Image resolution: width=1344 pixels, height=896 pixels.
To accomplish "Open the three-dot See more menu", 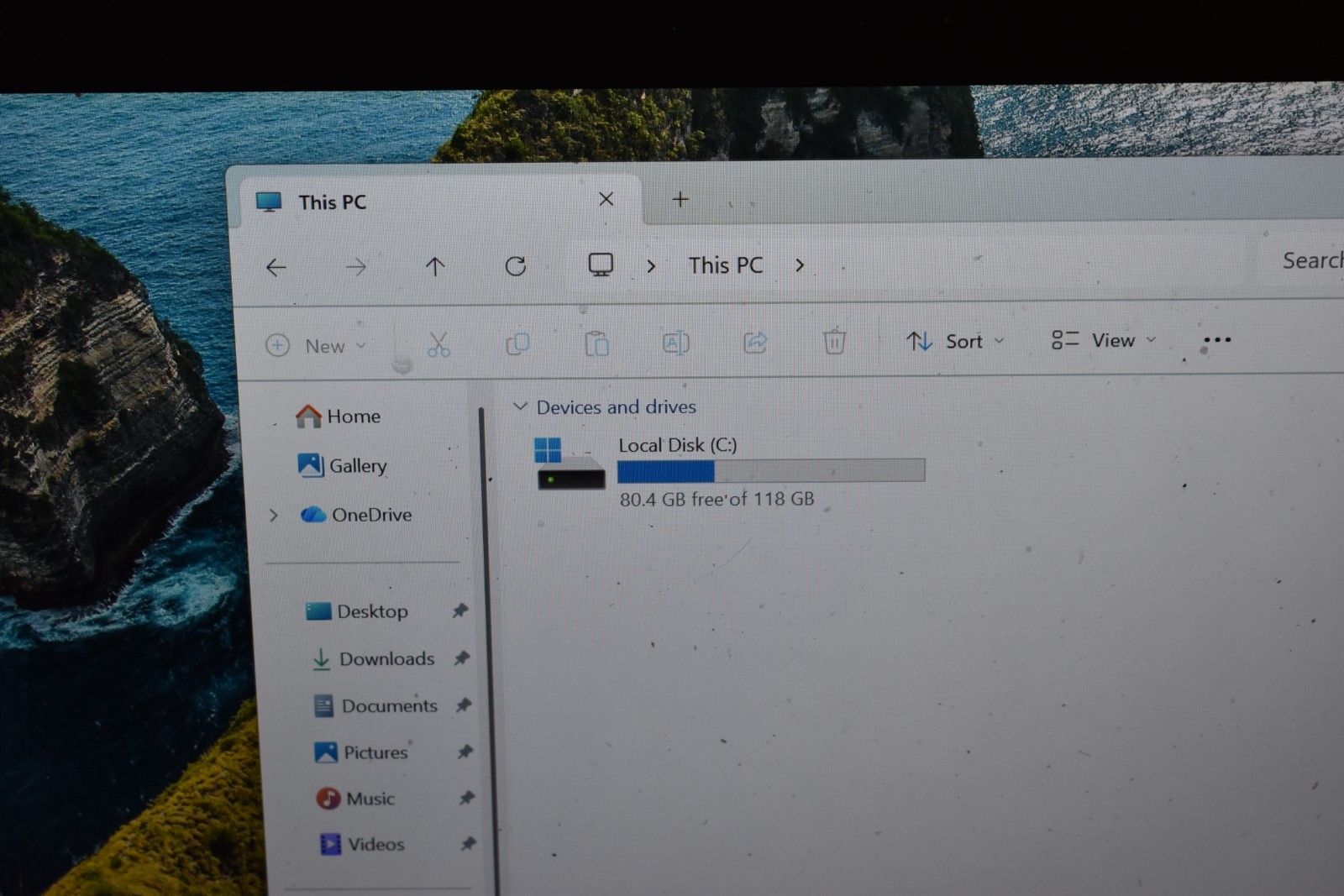I will (1217, 339).
